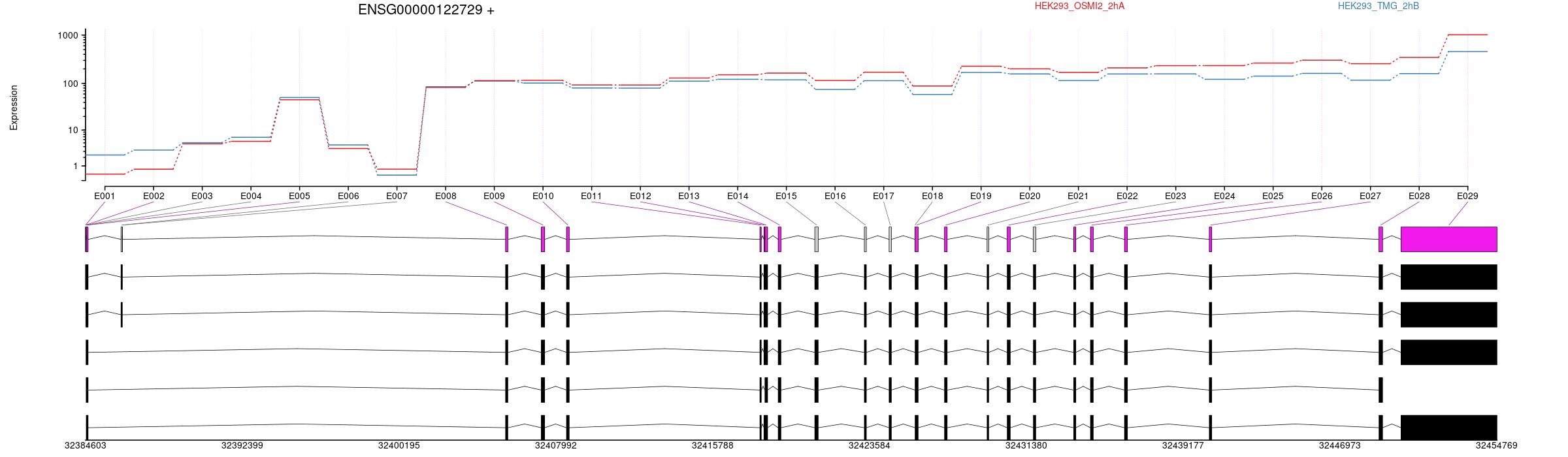Select the HEK293_TMG_2hB legend label
Viewport: 1568px width, 457px height.
1379,6
